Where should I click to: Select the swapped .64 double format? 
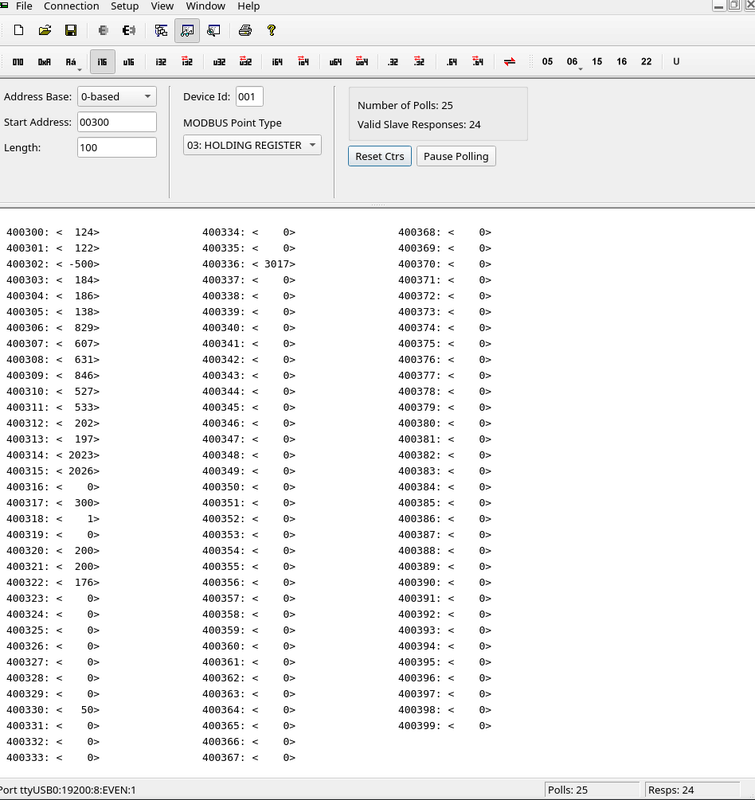click(478, 62)
